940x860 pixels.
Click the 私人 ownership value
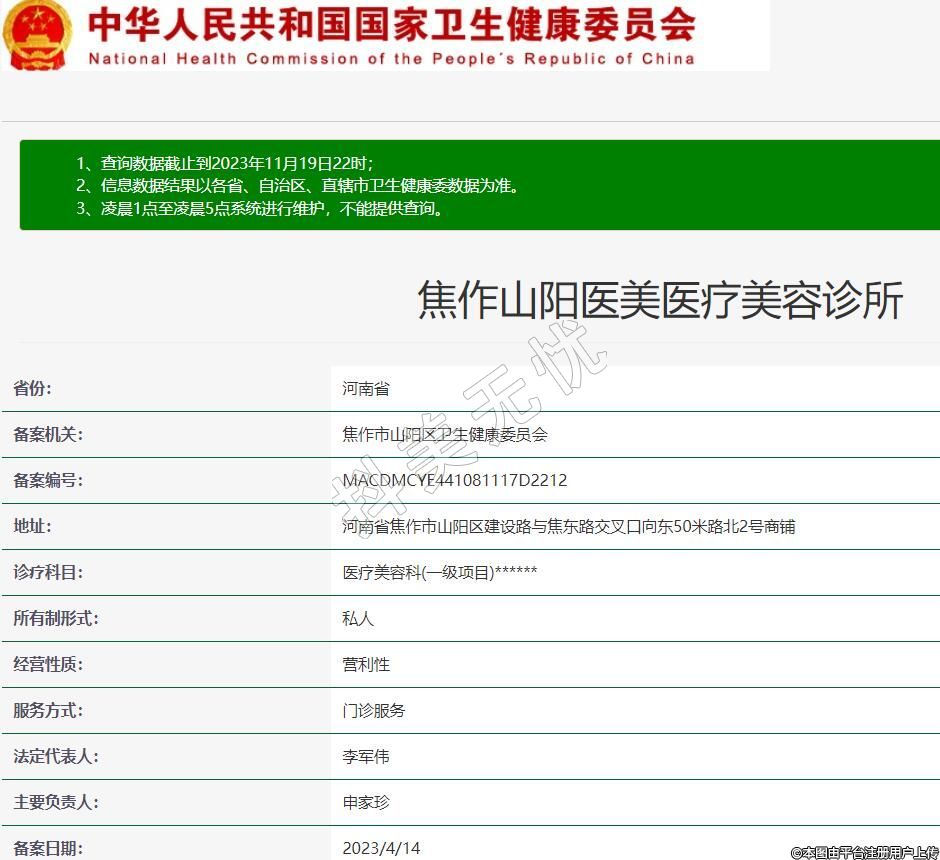(358, 618)
